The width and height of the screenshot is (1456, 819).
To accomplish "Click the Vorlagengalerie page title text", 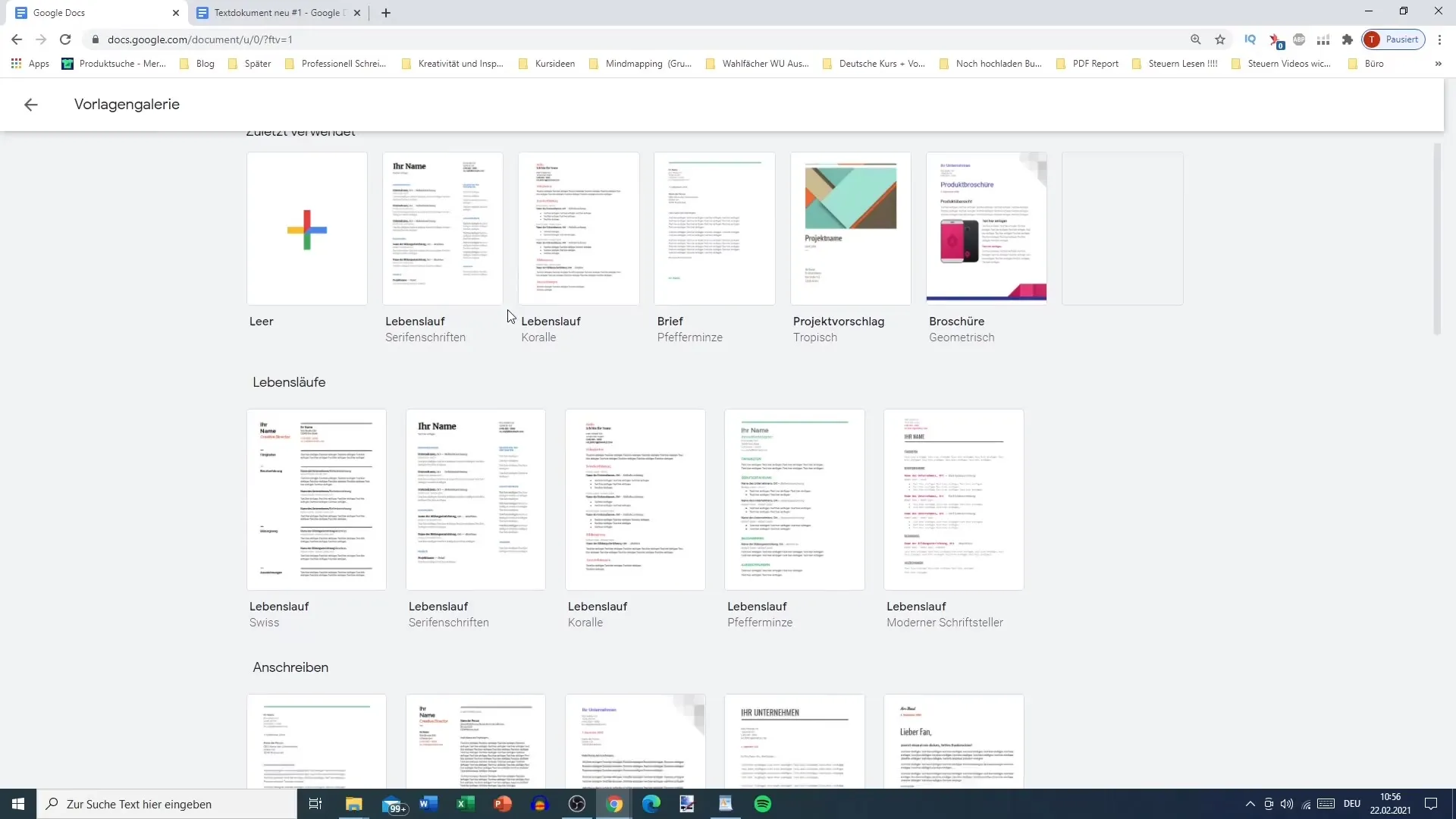I will (x=126, y=104).
